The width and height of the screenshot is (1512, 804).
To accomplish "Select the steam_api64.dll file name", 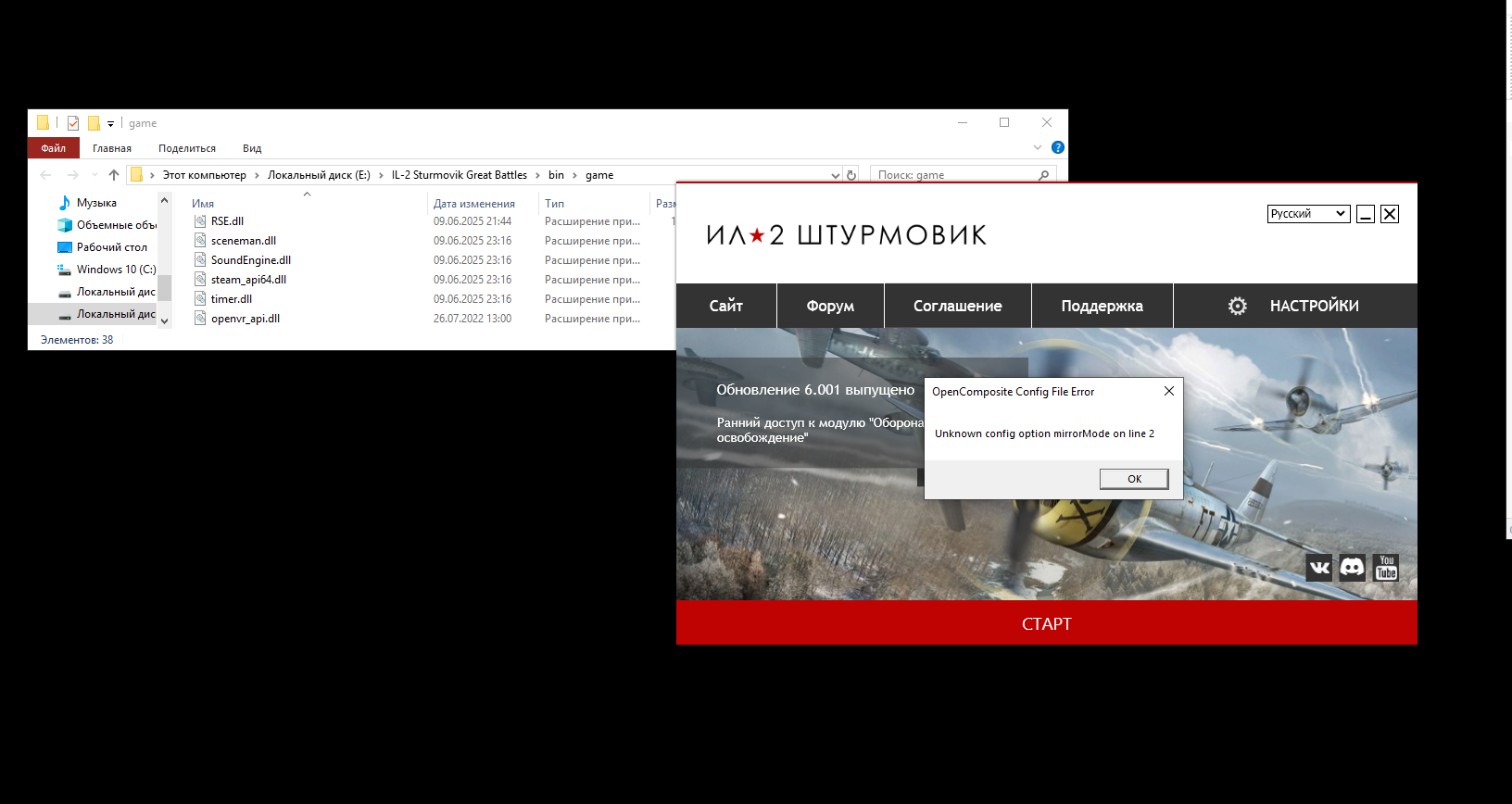I will [x=248, y=280].
